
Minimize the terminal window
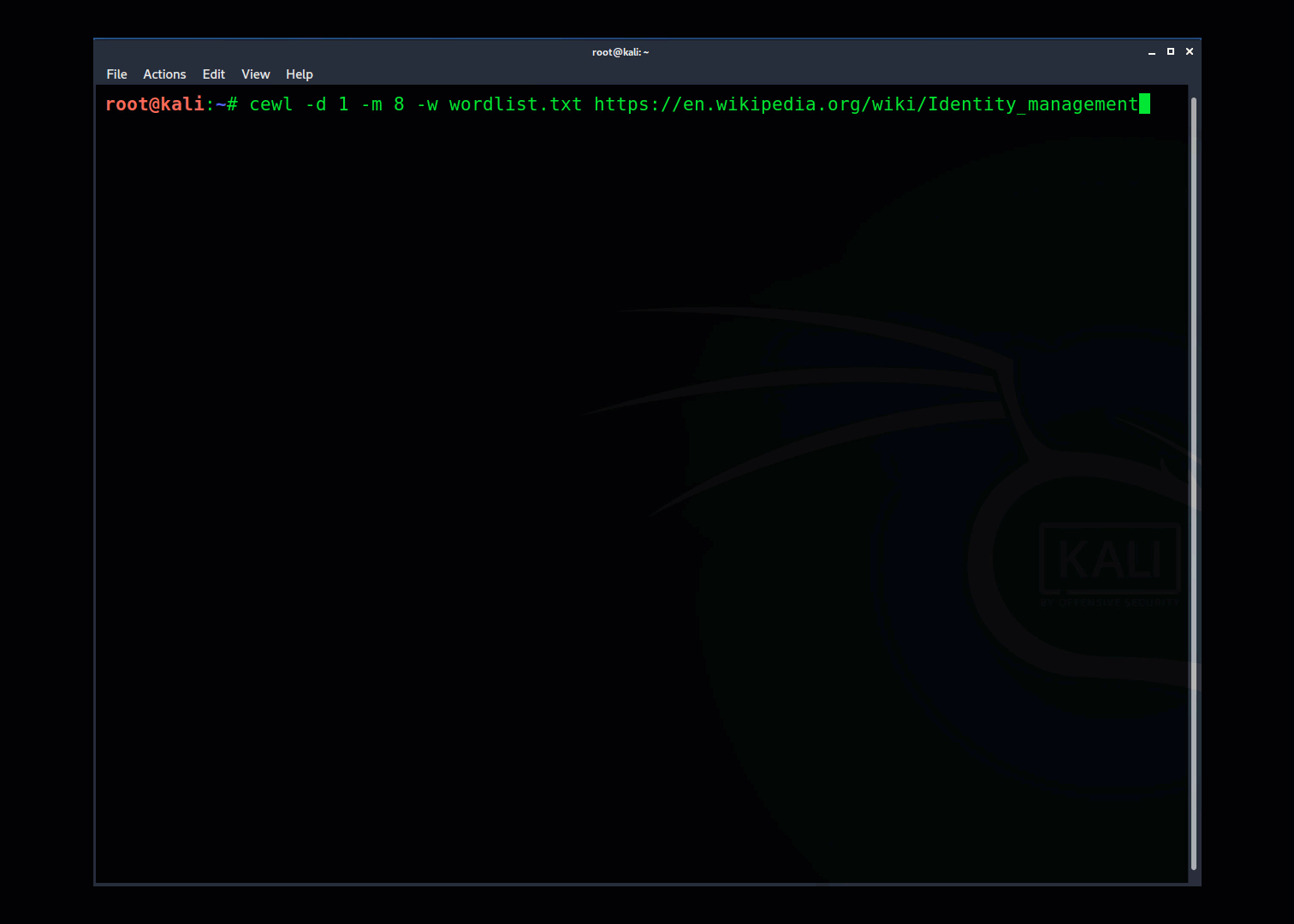pos(1152,52)
